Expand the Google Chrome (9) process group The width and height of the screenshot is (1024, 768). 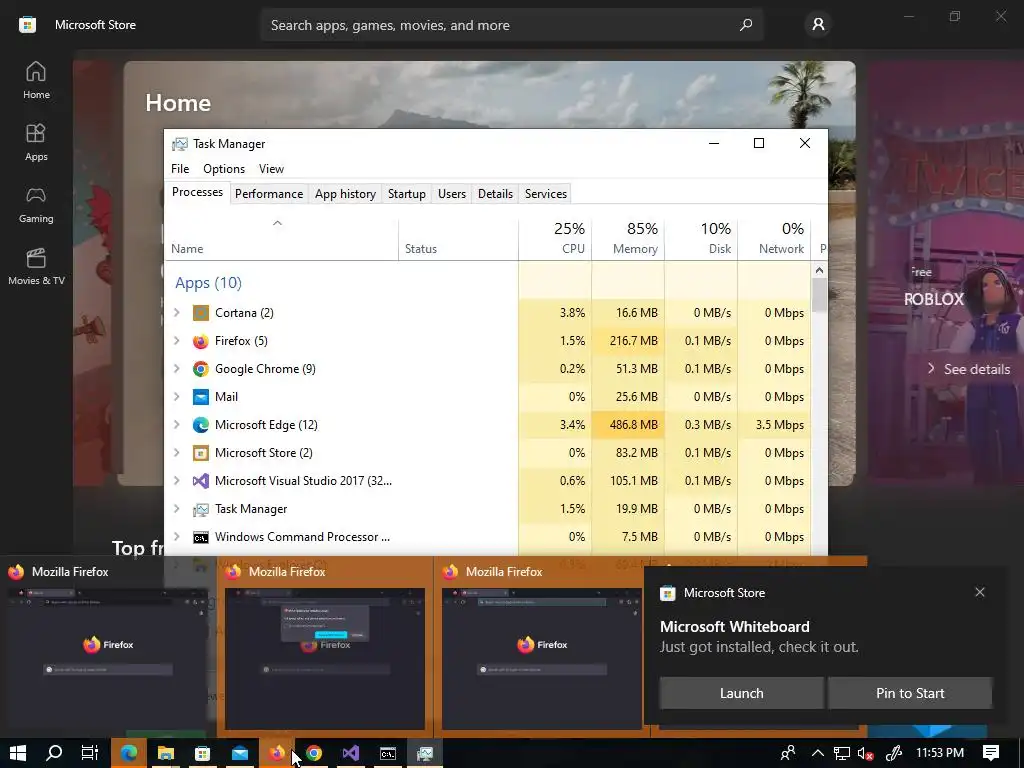pyautogui.click(x=176, y=369)
